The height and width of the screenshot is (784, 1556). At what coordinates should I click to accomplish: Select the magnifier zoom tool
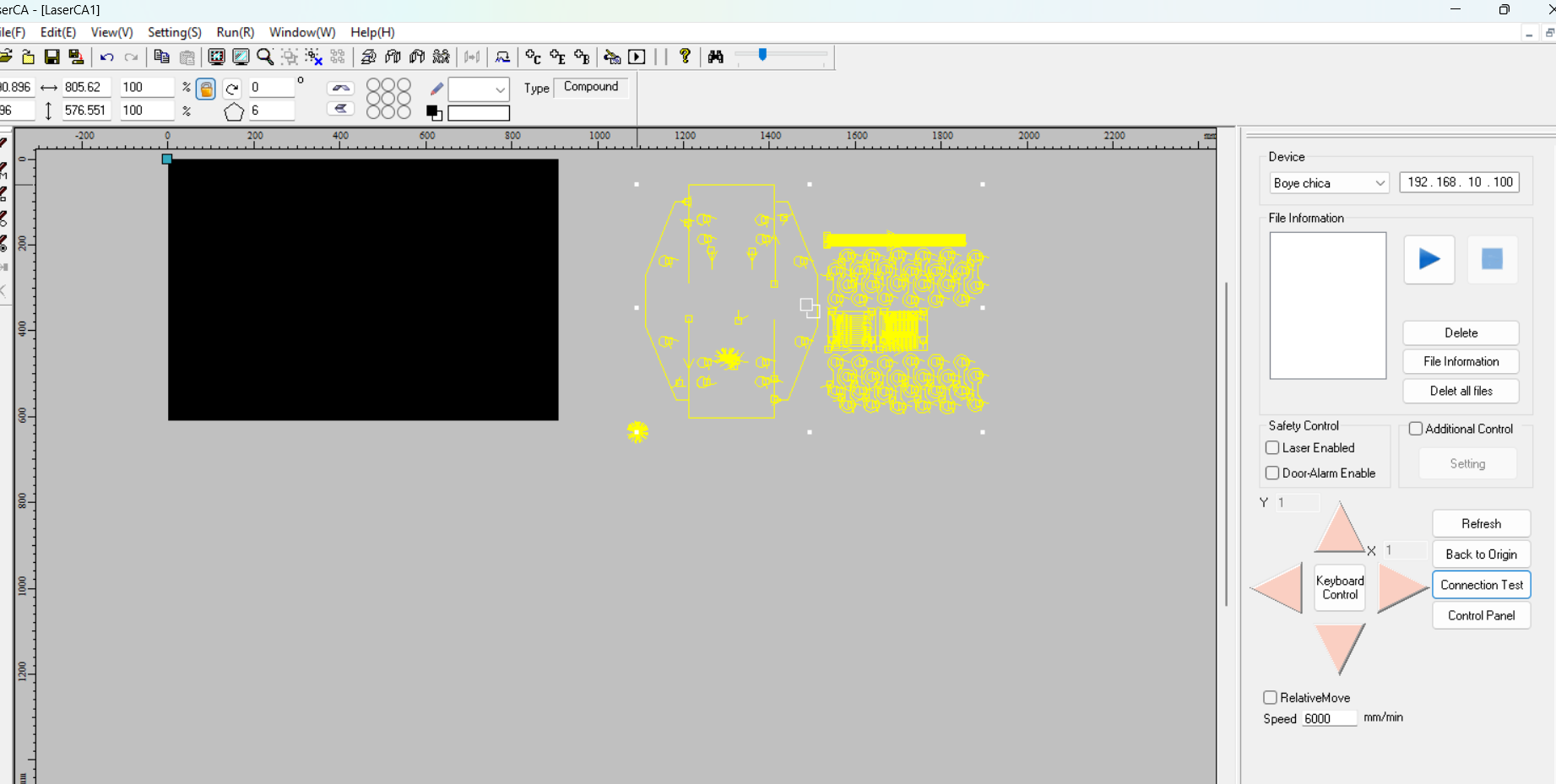(x=265, y=57)
